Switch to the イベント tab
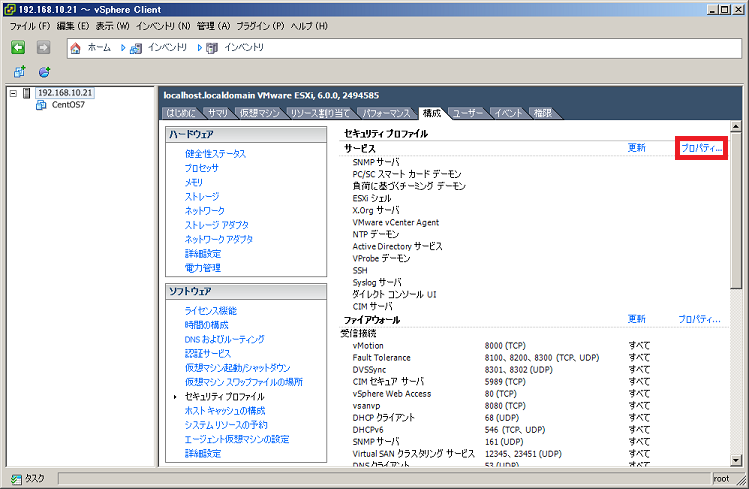 coord(508,113)
